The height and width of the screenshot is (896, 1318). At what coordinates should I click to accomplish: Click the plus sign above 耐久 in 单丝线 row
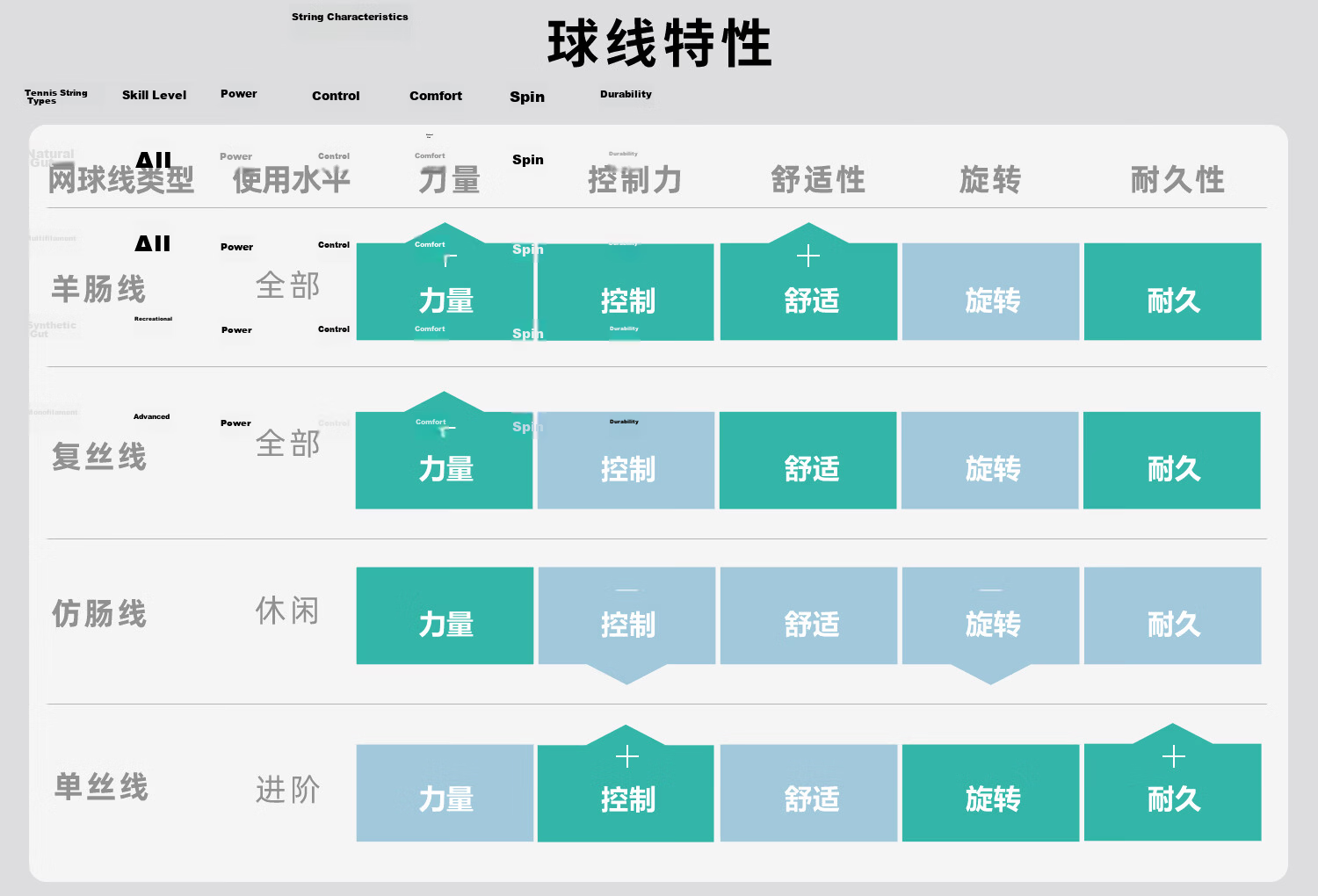1174,756
